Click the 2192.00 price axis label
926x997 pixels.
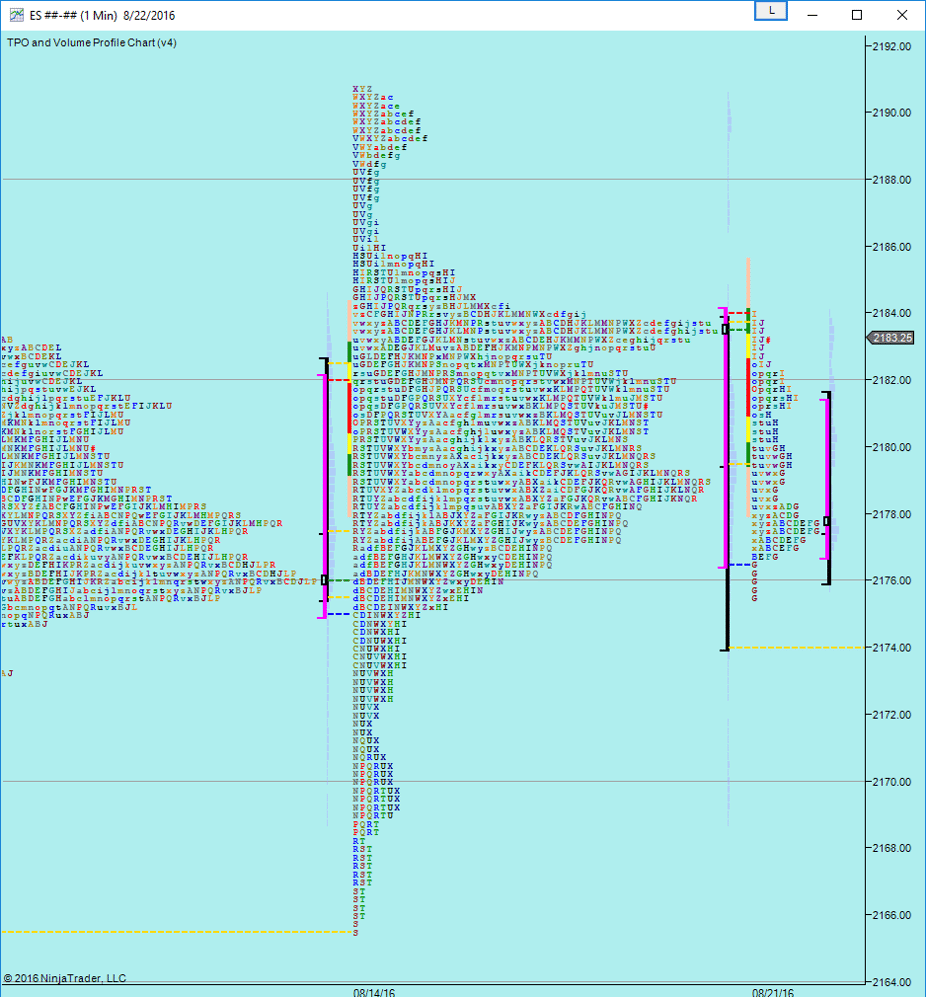(x=890, y=46)
